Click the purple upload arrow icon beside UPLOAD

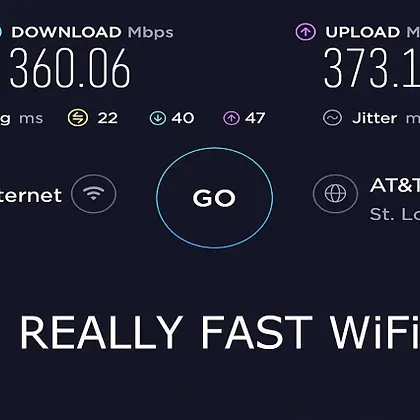tap(306, 32)
